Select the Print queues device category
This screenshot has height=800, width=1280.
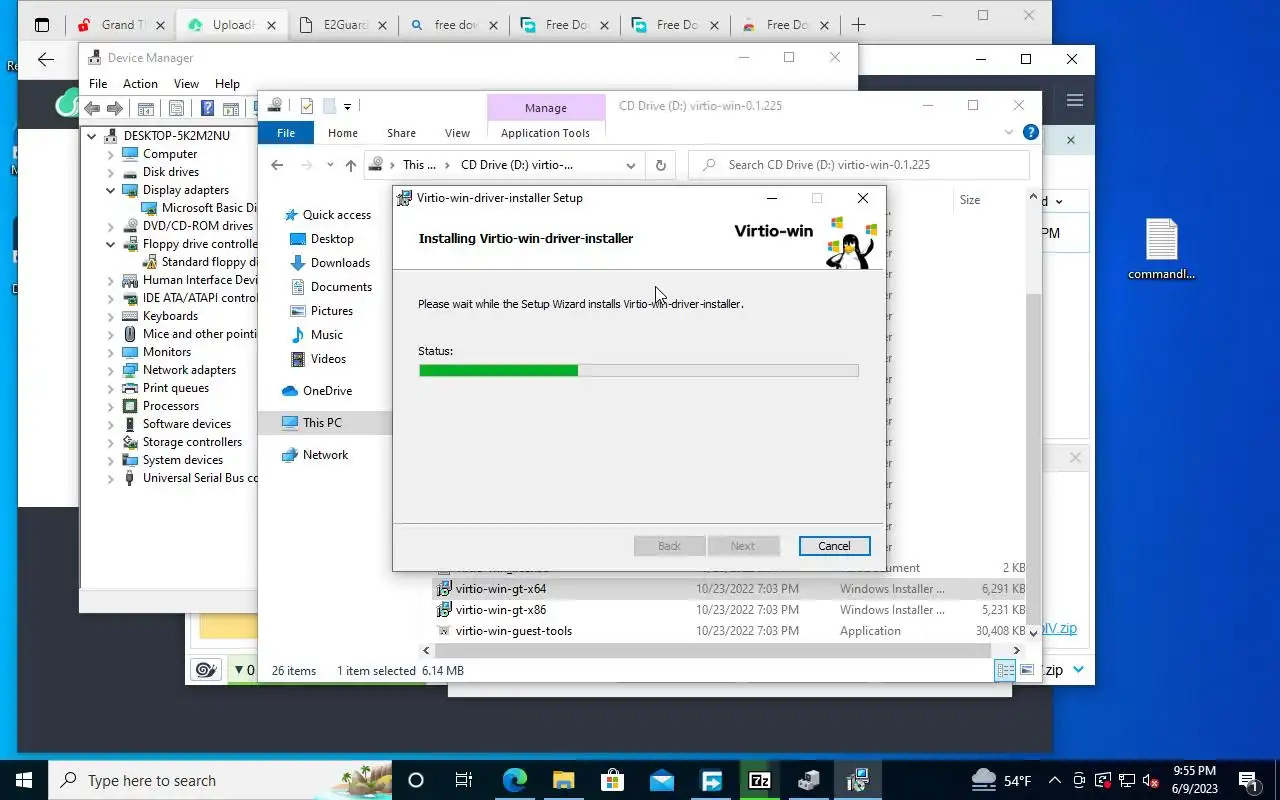pyautogui.click(x=175, y=388)
